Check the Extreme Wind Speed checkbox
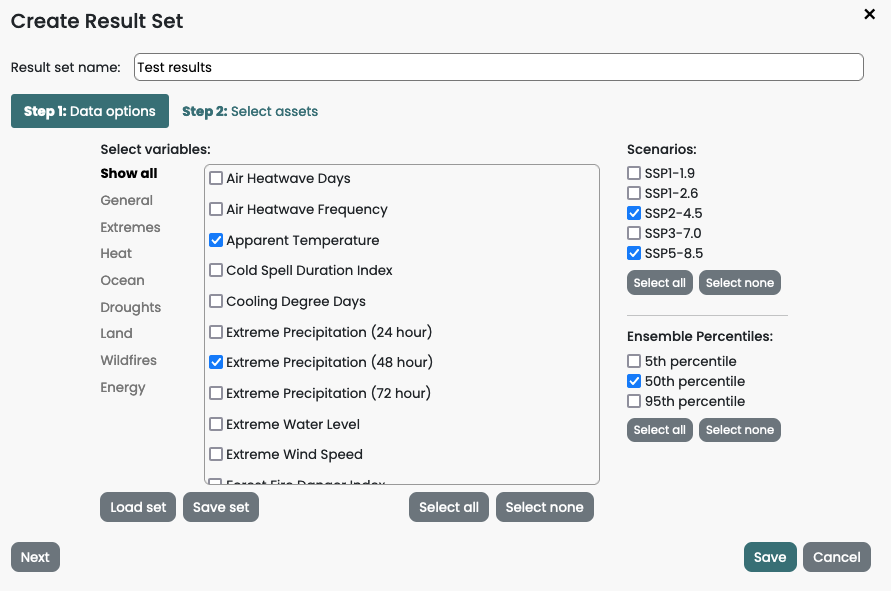The height and width of the screenshot is (591, 891). (216, 454)
